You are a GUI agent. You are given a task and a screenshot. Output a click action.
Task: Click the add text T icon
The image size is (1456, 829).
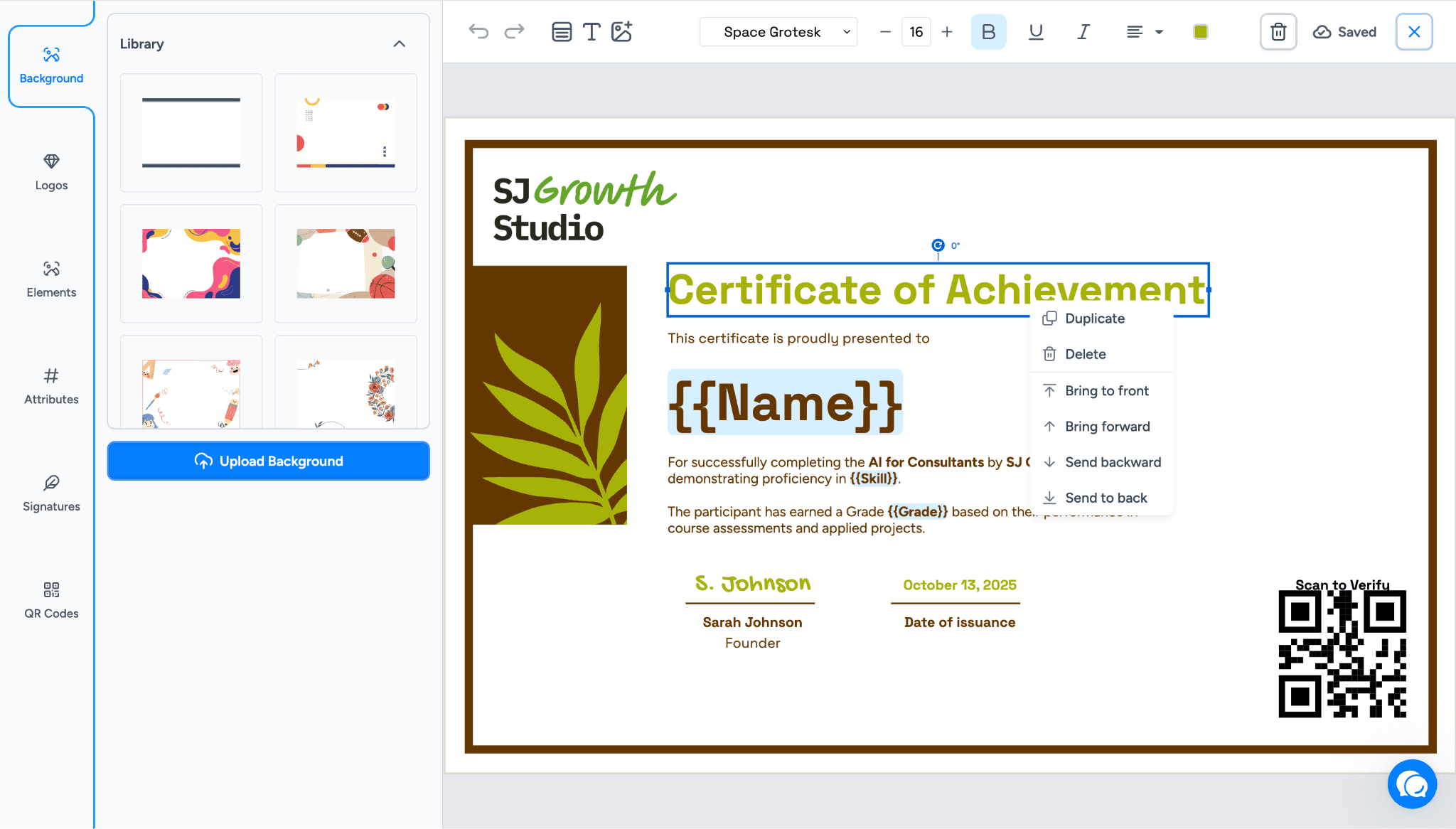pos(591,31)
